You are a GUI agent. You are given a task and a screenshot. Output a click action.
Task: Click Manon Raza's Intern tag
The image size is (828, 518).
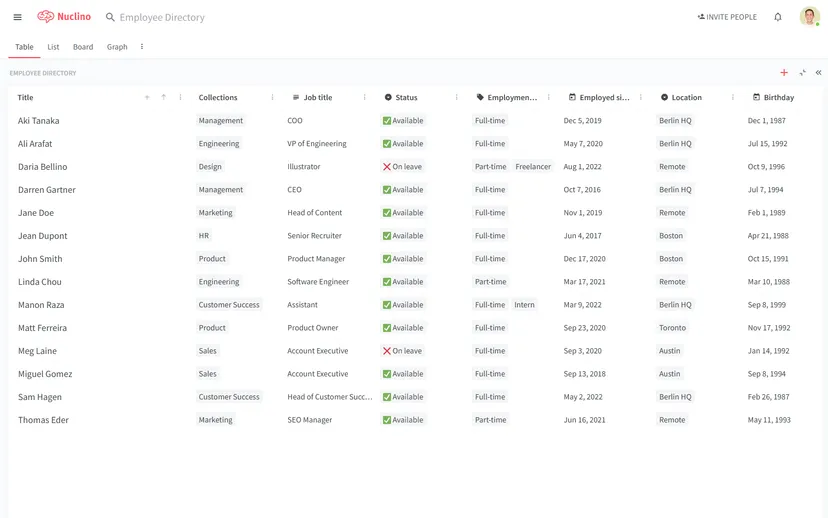coord(524,305)
